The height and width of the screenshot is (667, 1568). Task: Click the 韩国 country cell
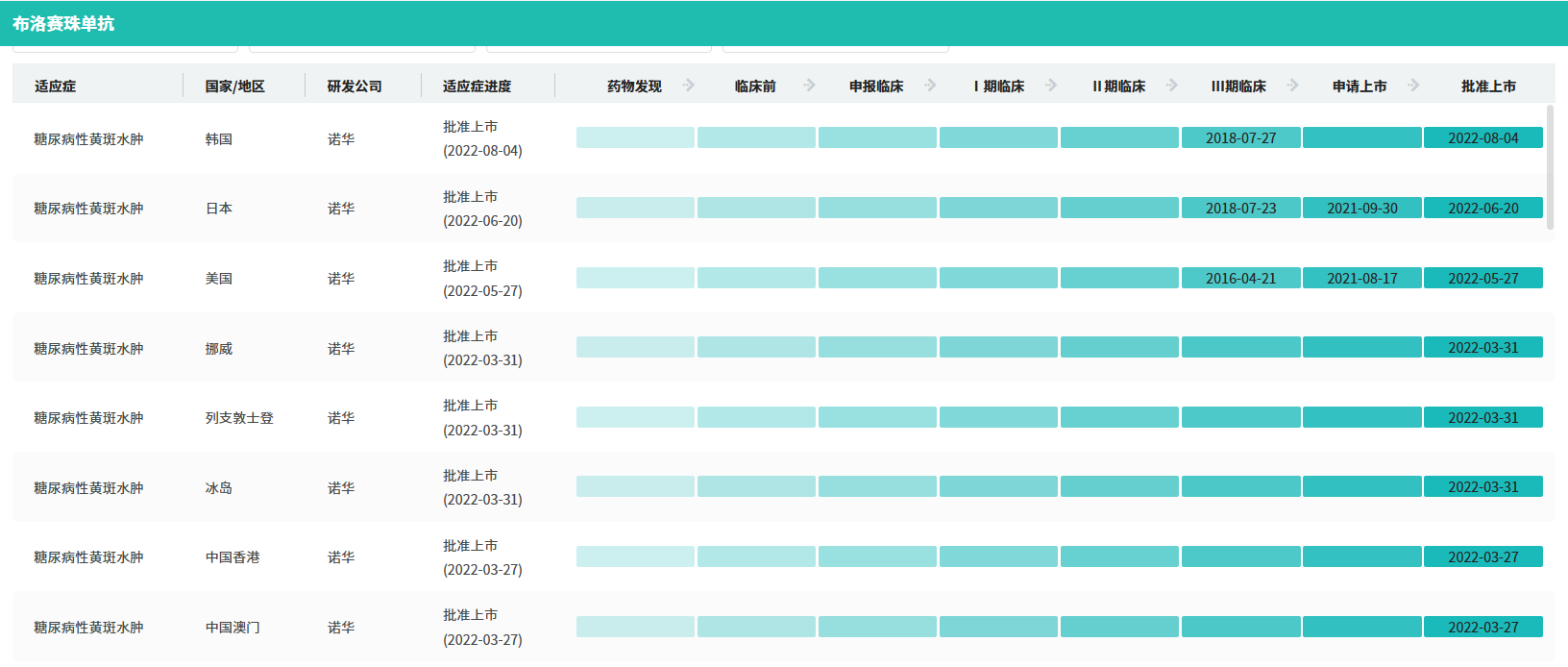[x=219, y=139]
